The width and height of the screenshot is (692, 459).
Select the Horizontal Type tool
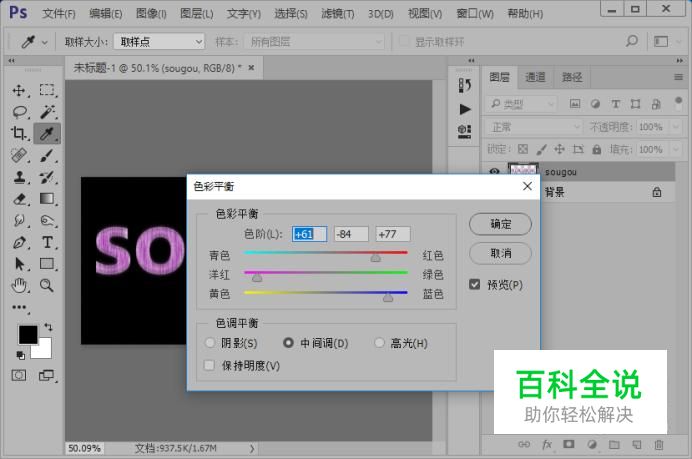click(47, 242)
